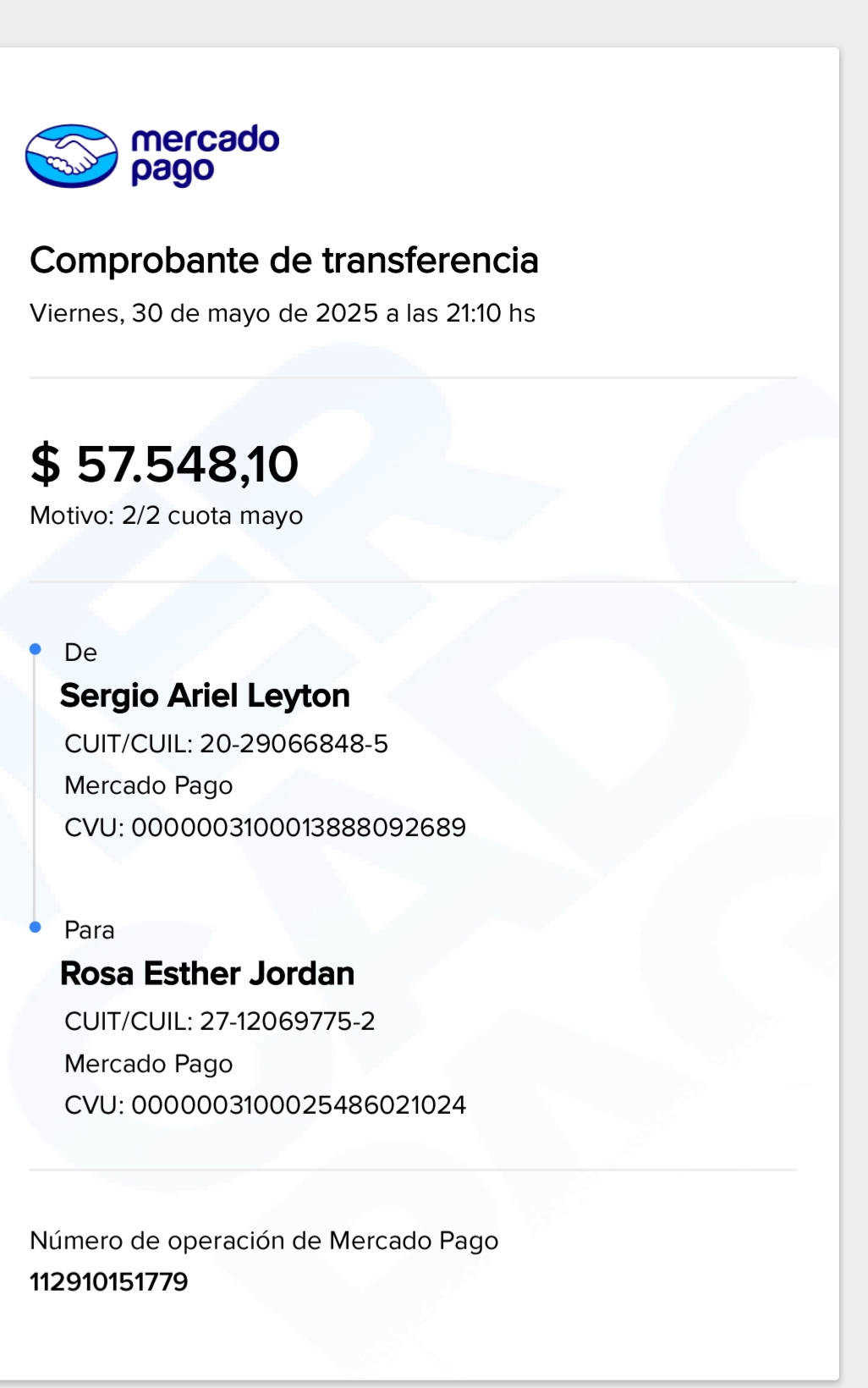Click the Para label
This screenshot has width=868, height=1388.
tap(90, 930)
